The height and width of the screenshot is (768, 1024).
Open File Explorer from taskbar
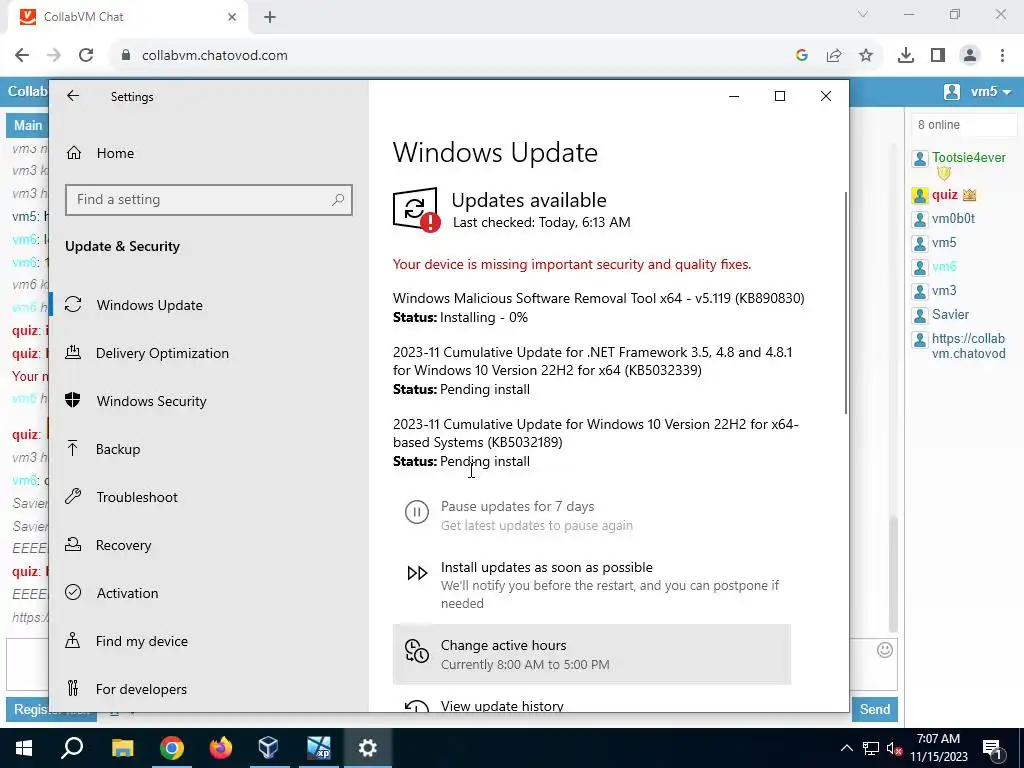point(122,748)
